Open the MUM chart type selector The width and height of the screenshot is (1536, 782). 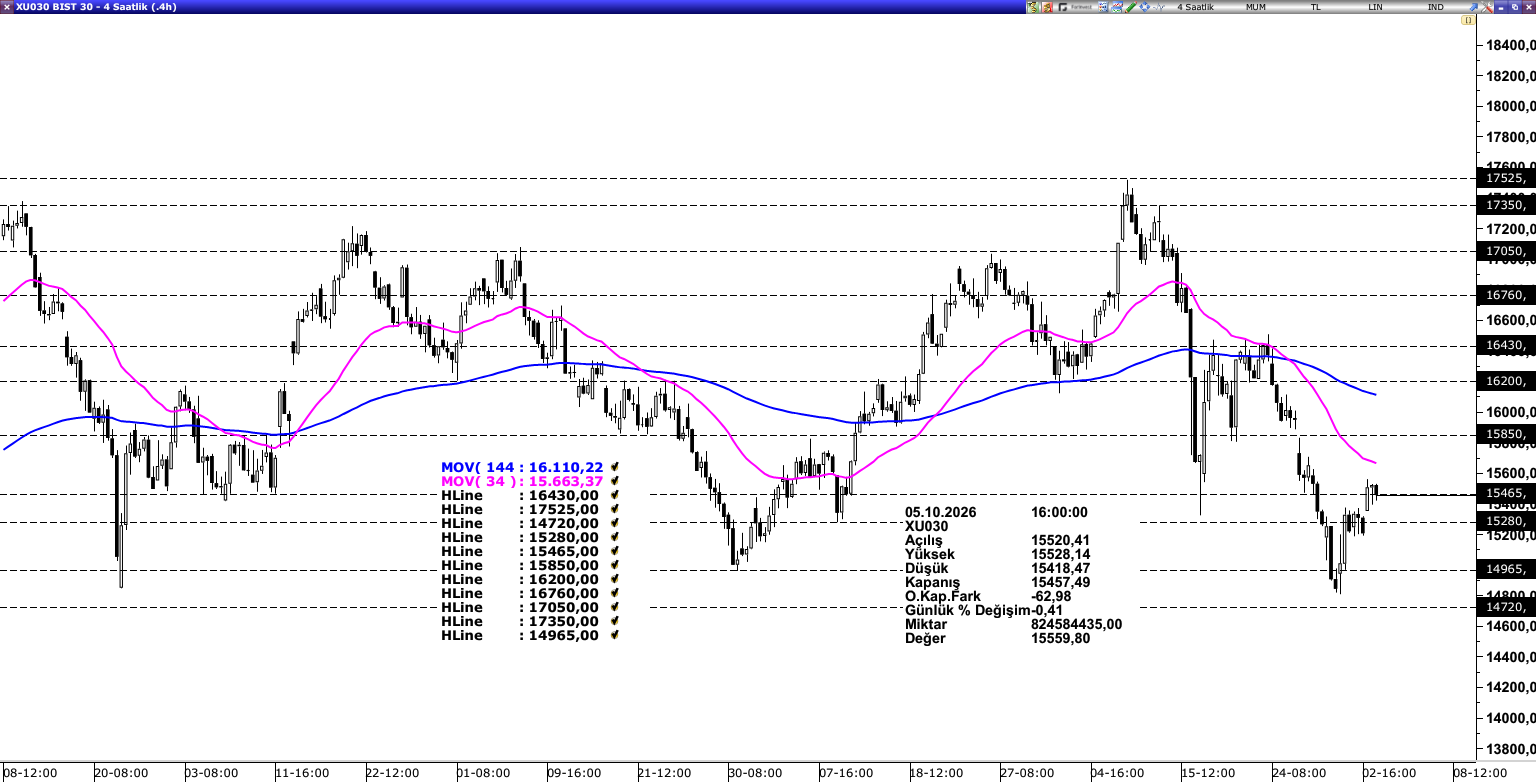coord(1256,7)
